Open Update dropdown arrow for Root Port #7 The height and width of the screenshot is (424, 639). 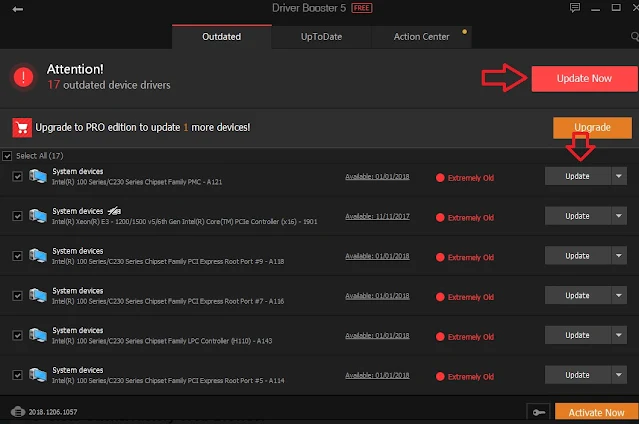tap(619, 295)
